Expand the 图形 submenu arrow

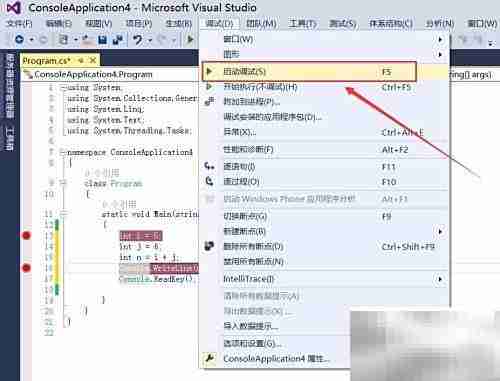point(440,54)
